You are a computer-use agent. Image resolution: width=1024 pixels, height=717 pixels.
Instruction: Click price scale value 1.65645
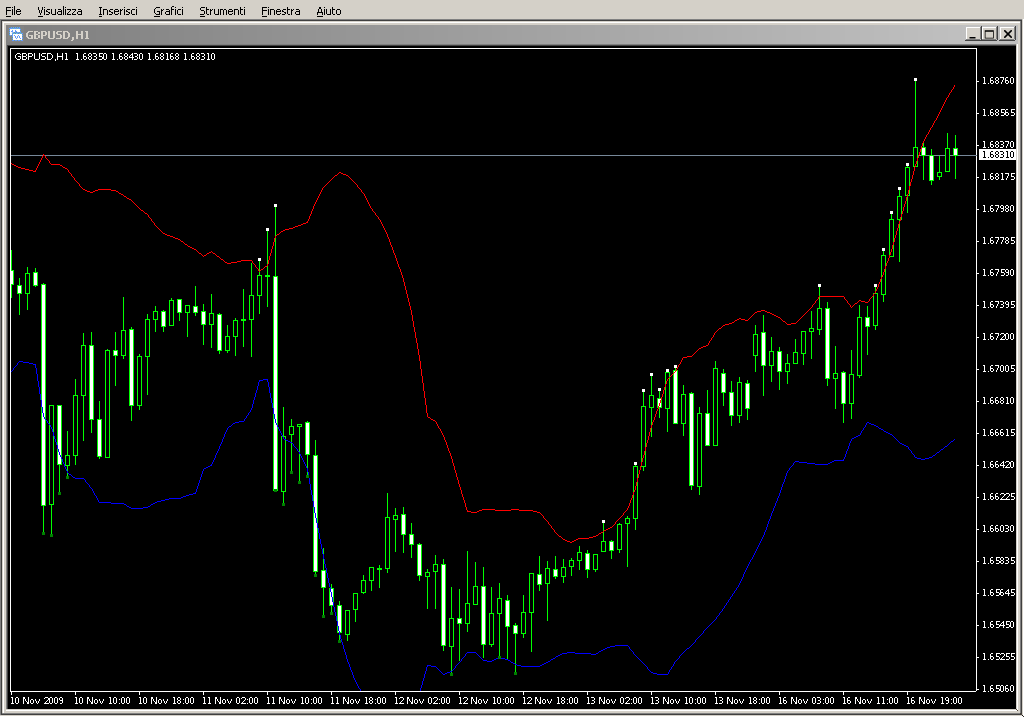[x=999, y=593]
